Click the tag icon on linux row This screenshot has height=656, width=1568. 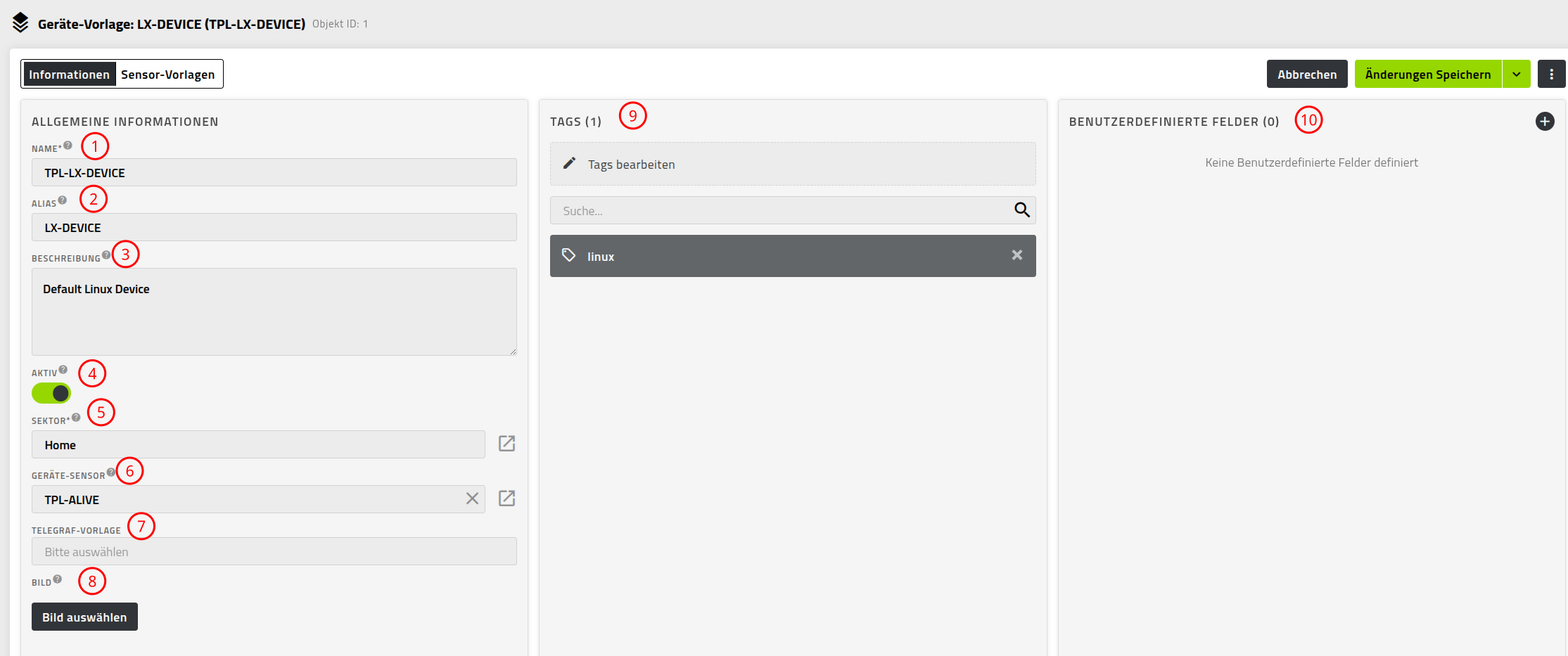click(x=569, y=255)
